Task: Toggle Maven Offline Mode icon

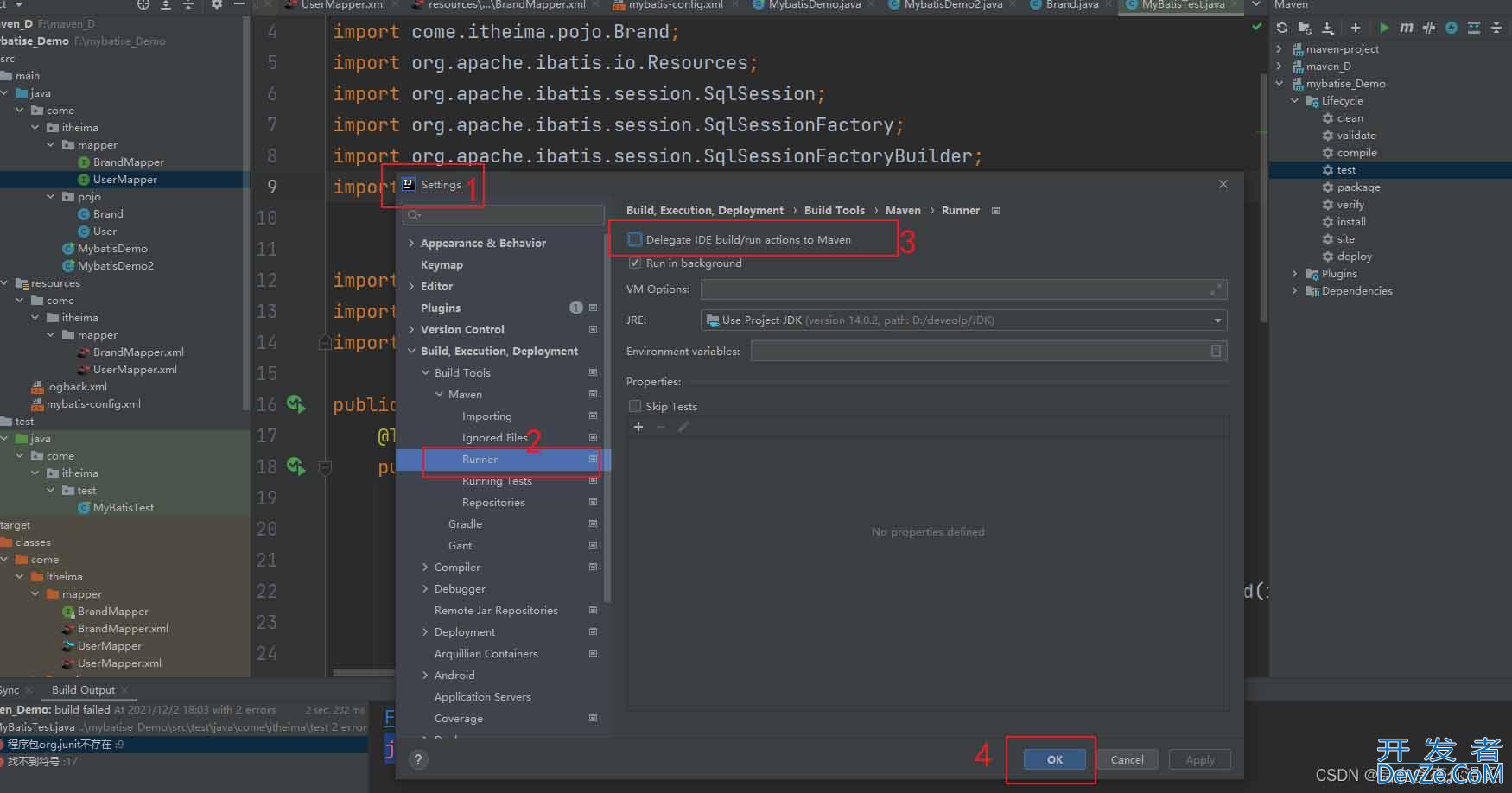Action: pyautogui.click(x=1429, y=28)
